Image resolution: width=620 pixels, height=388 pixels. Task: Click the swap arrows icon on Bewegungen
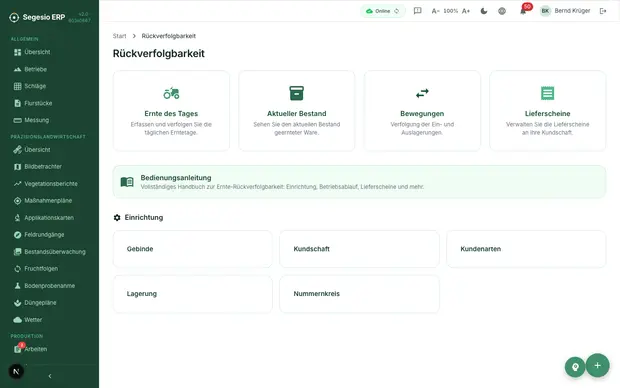tap(422, 93)
